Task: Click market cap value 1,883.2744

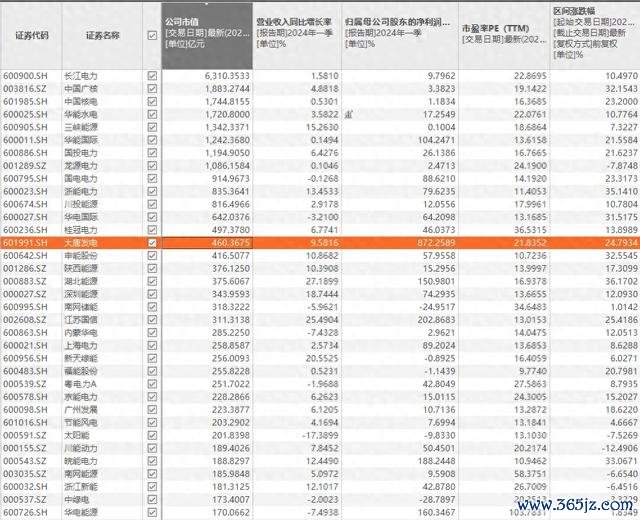Action: [227, 89]
